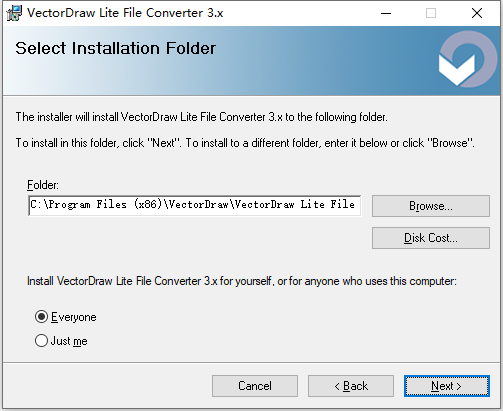Show the Disk Cost details
503x411 pixels.
point(431,238)
